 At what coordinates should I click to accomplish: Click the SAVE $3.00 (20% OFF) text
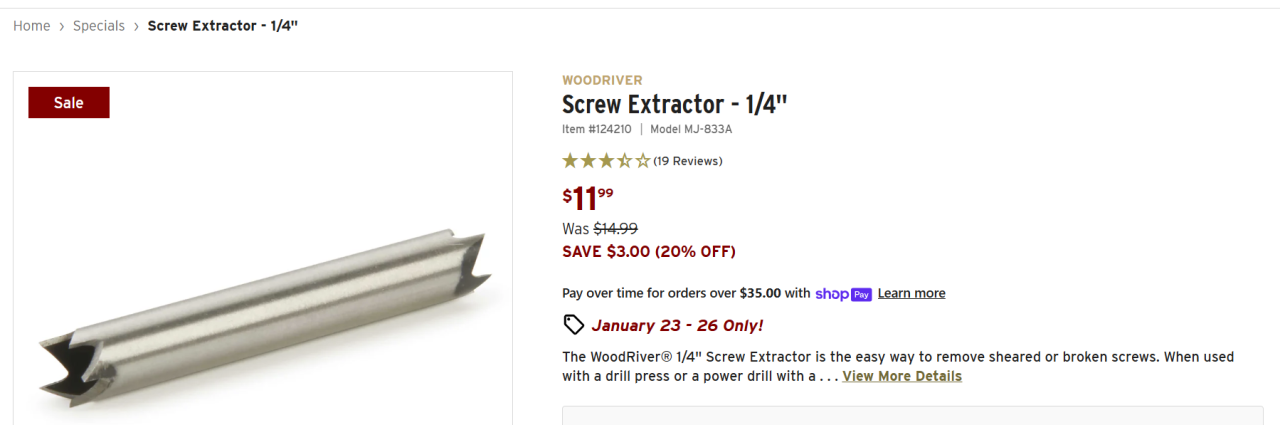click(x=648, y=251)
